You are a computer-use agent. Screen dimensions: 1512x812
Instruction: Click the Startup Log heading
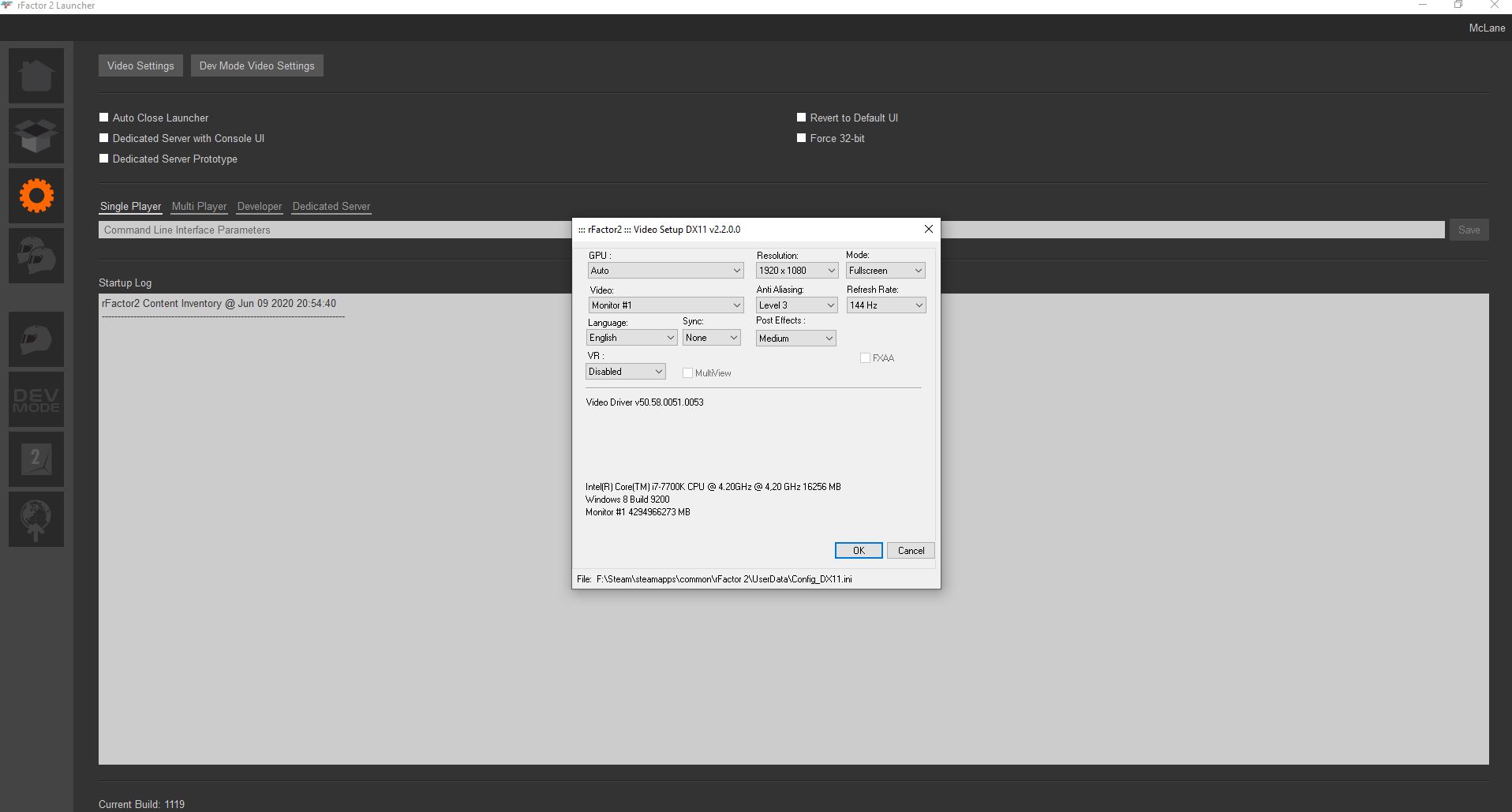pos(125,283)
